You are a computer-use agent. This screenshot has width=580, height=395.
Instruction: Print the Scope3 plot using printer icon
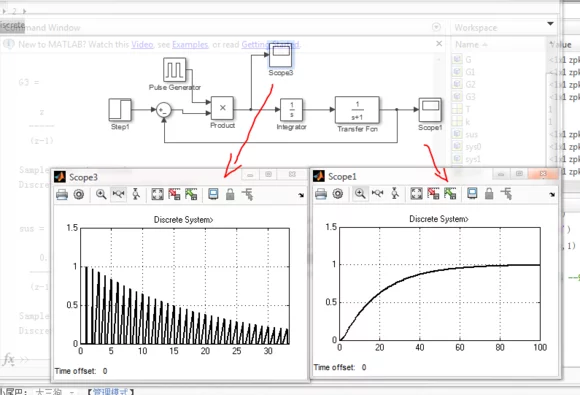(x=62, y=195)
